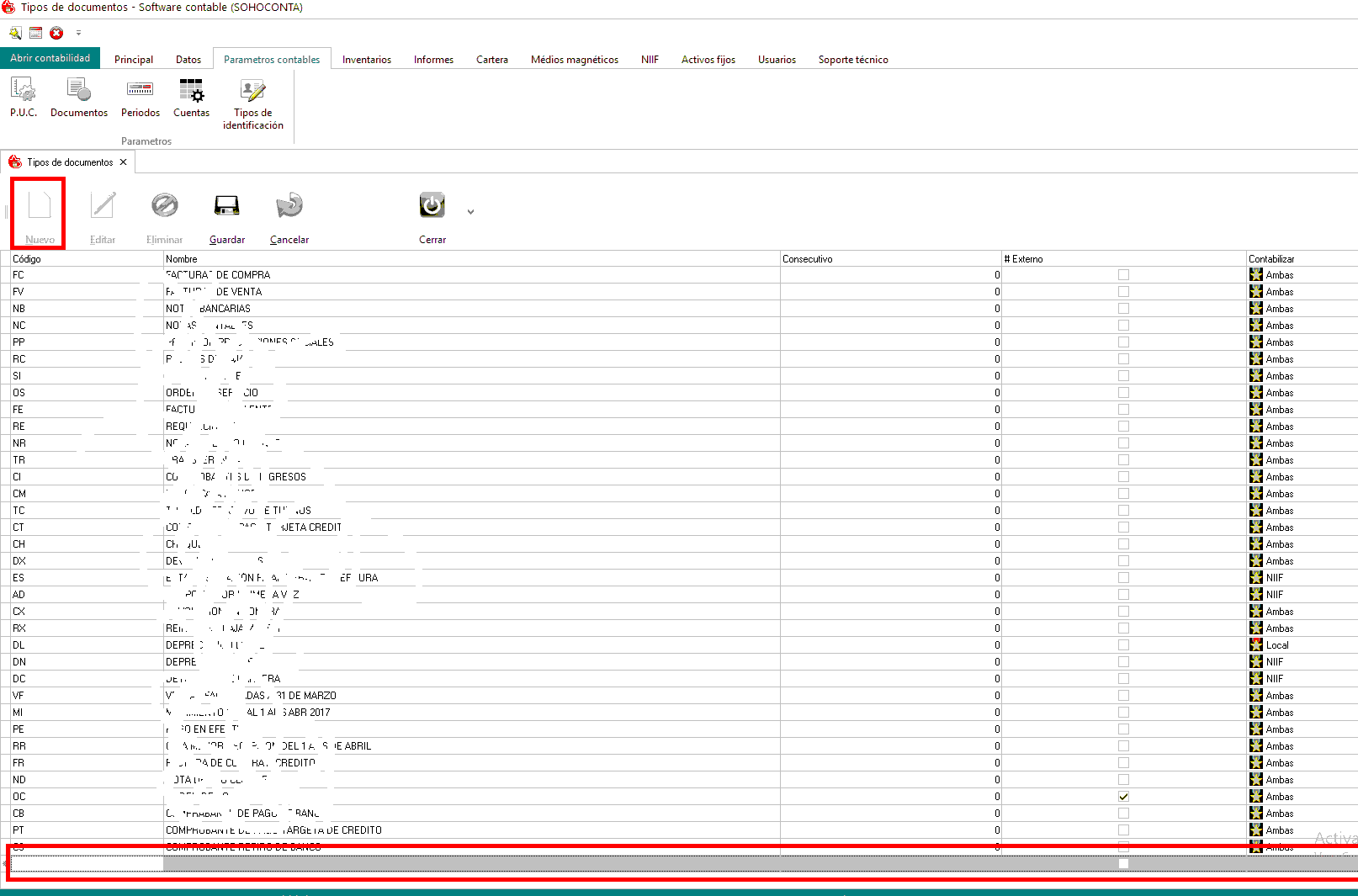Open Tipos de identificación icon

click(252, 90)
